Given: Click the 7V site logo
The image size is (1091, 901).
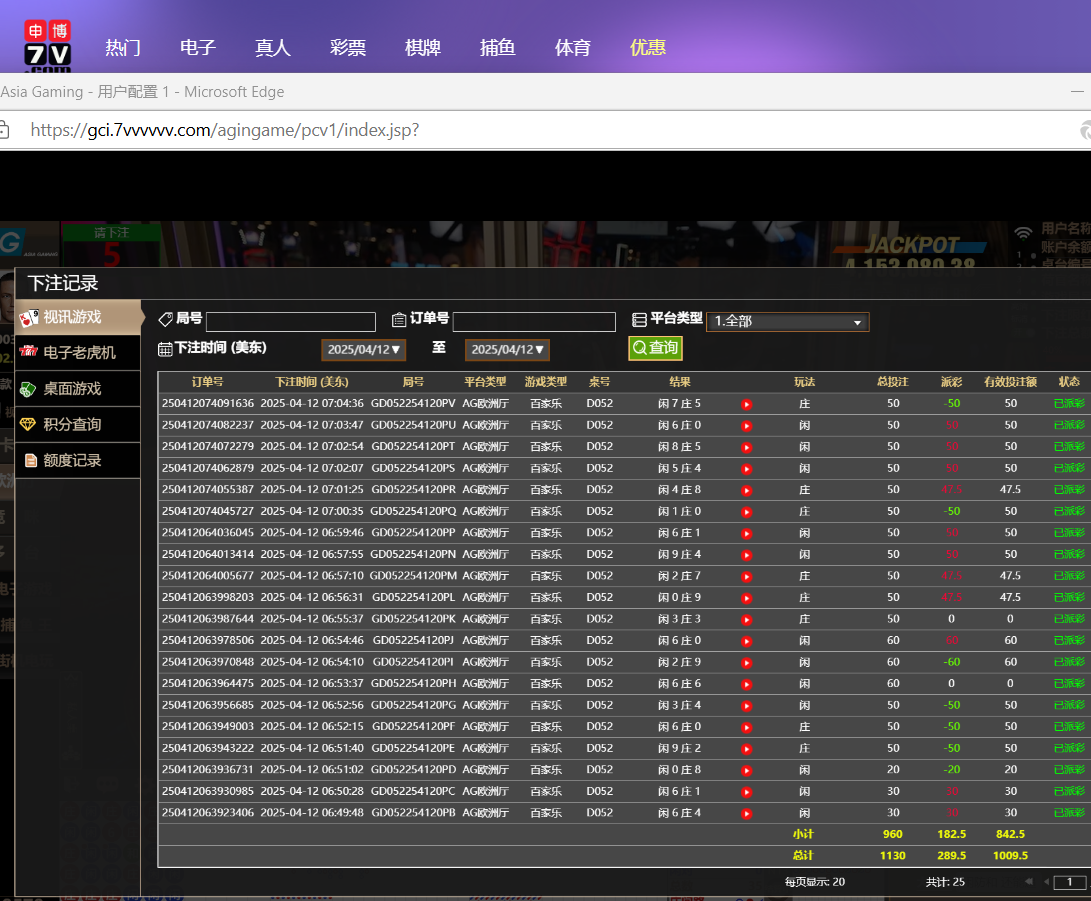Looking at the screenshot, I should 47,45.
